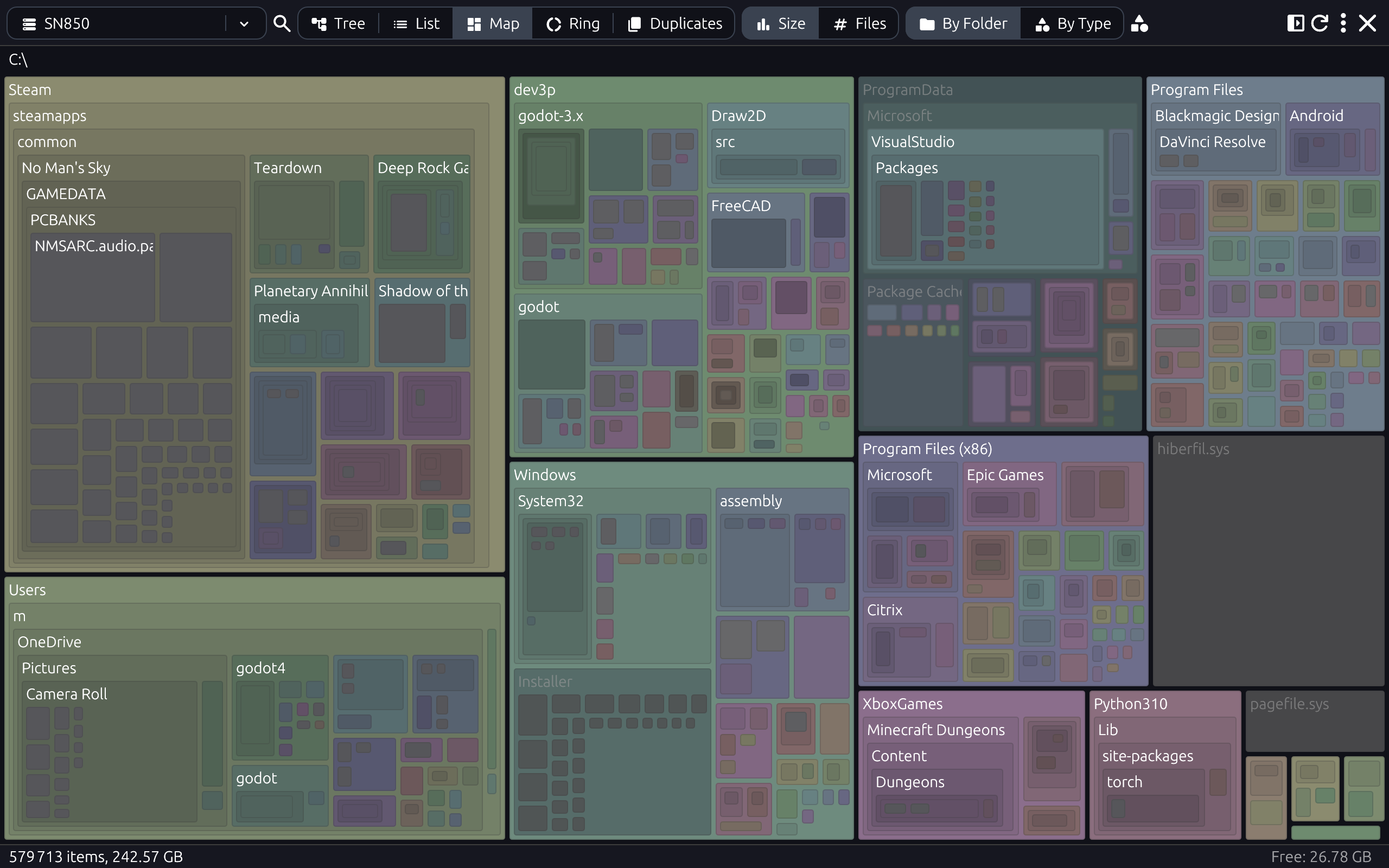Open the three-dot overflow menu
The width and height of the screenshot is (1389, 868).
(x=1343, y=23)
